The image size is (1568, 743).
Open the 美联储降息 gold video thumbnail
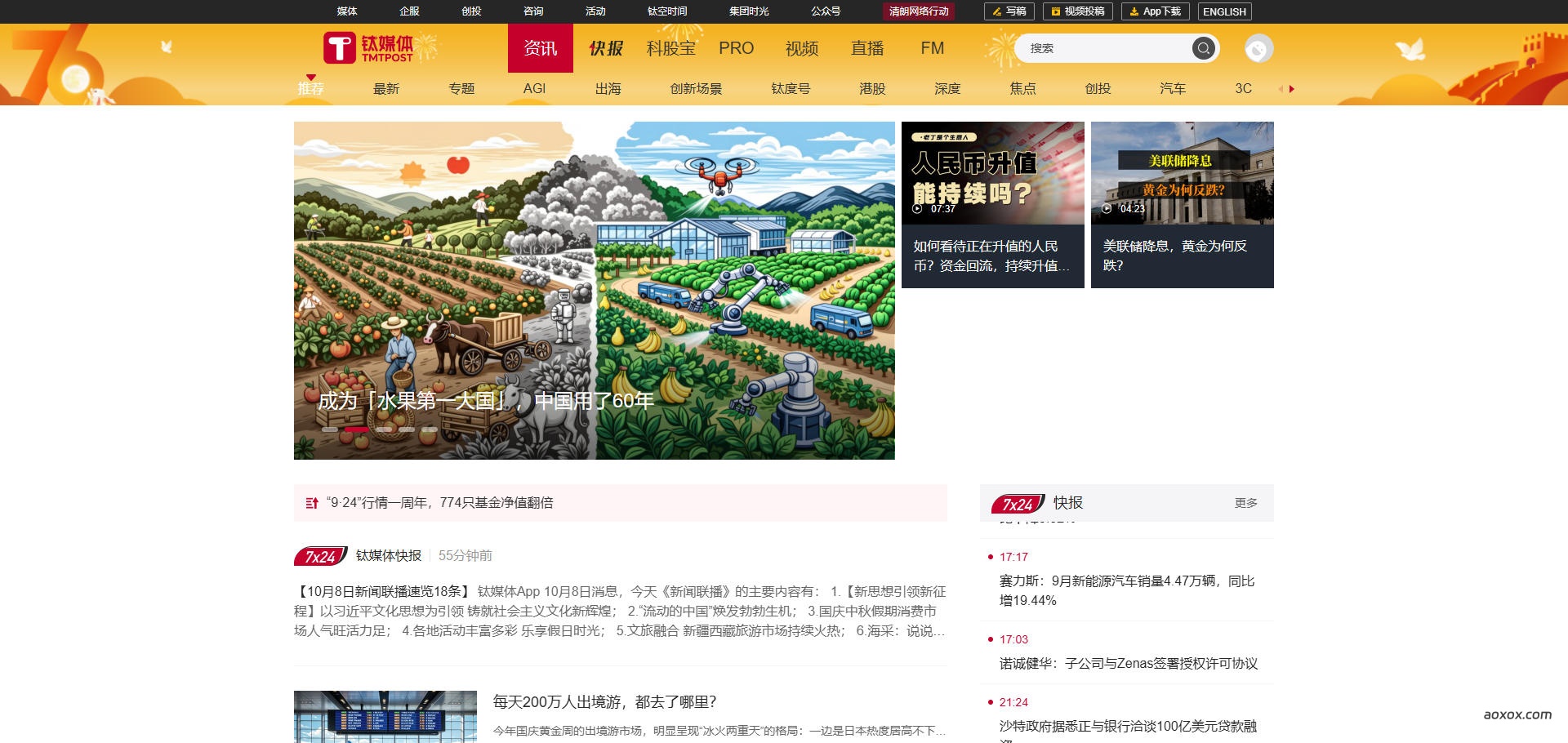1182,173
